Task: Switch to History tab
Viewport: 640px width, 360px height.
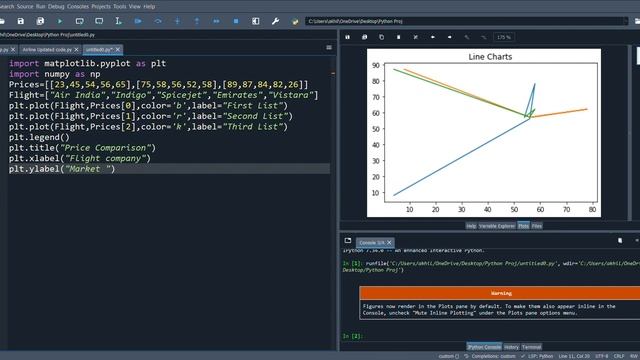Action: pyautogui.click(x=511, y=347)
